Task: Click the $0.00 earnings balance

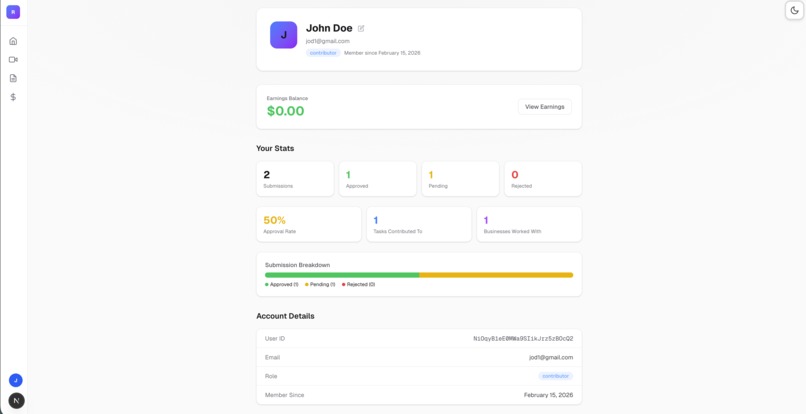Action: pos(285,111)
